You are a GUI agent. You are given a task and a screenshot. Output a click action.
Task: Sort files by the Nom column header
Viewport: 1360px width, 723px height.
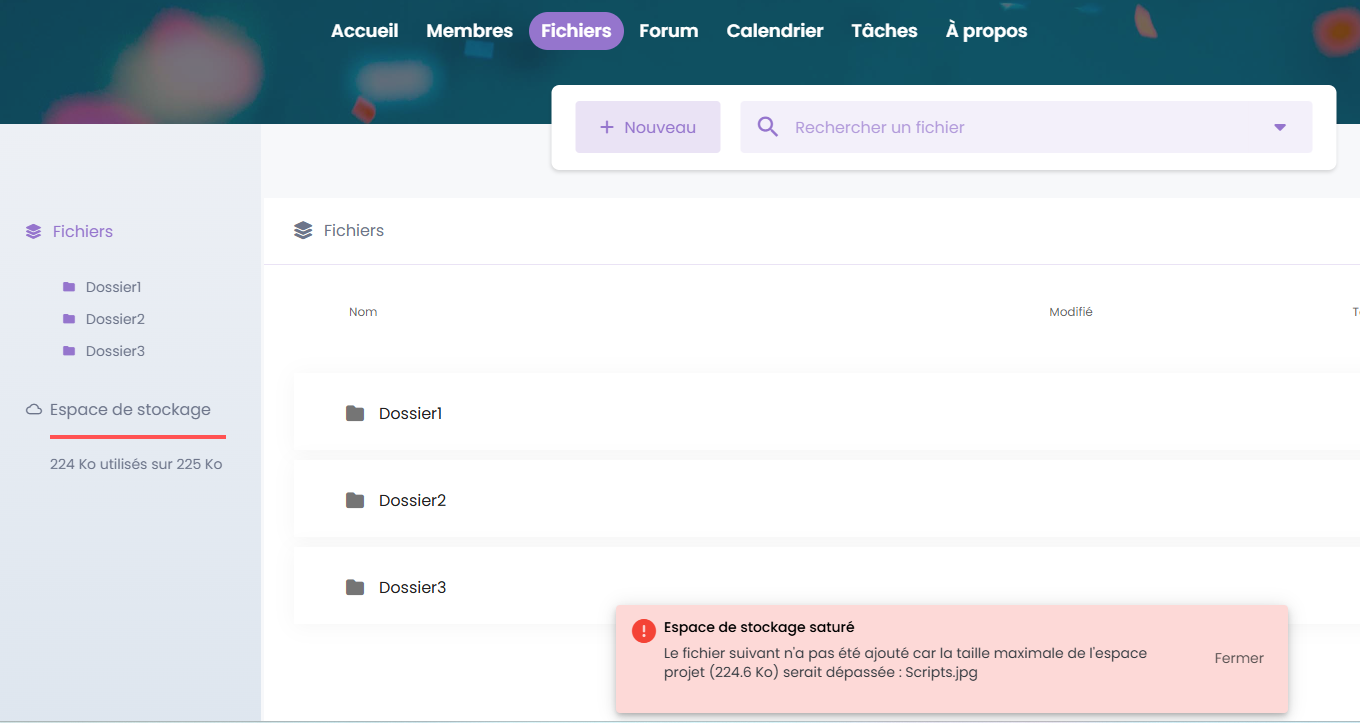[x=363, y=312]
